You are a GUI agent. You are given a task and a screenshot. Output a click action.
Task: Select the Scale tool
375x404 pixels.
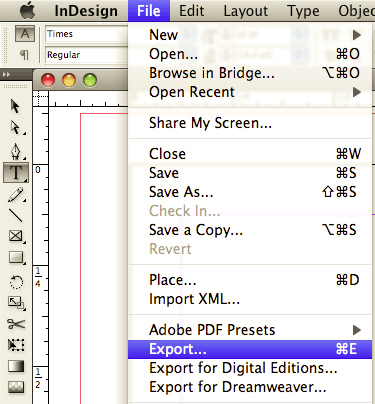click(x=16, y=303)
